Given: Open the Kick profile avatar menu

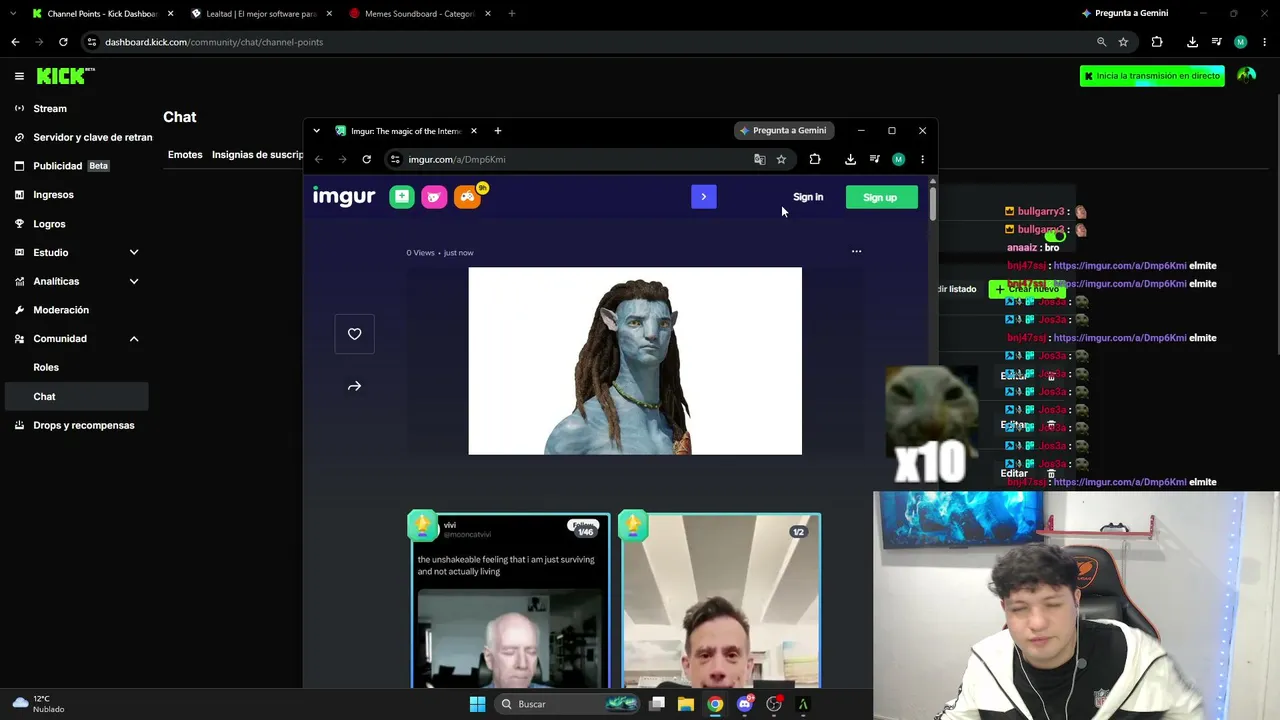Looking at the screenshot, I should [1246, 76].
